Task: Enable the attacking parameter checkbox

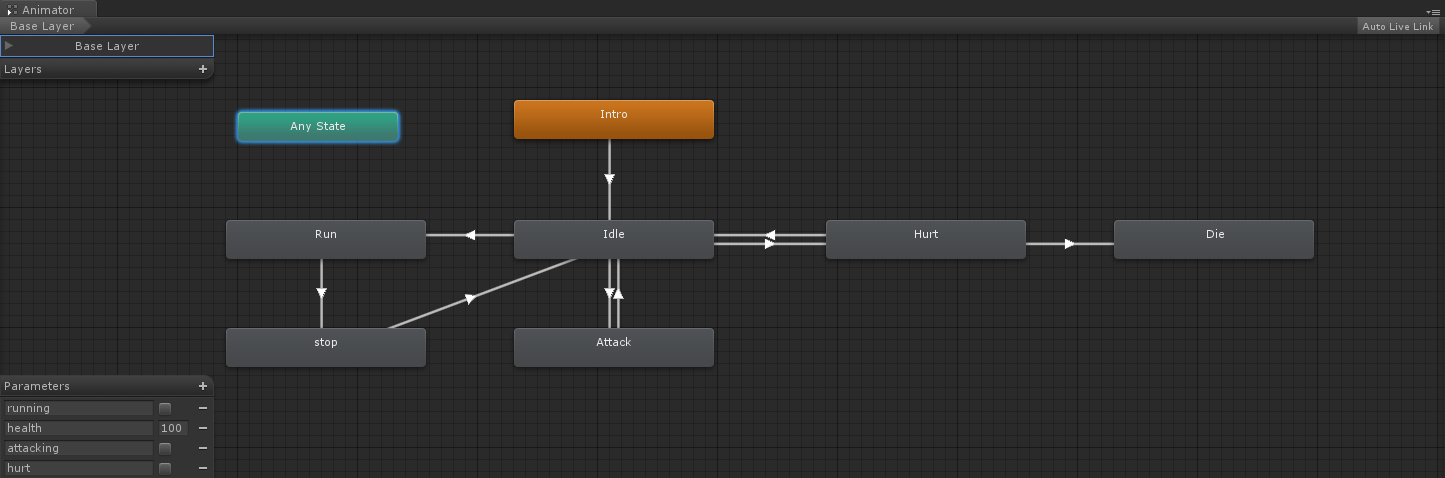Action: point(165,448)
